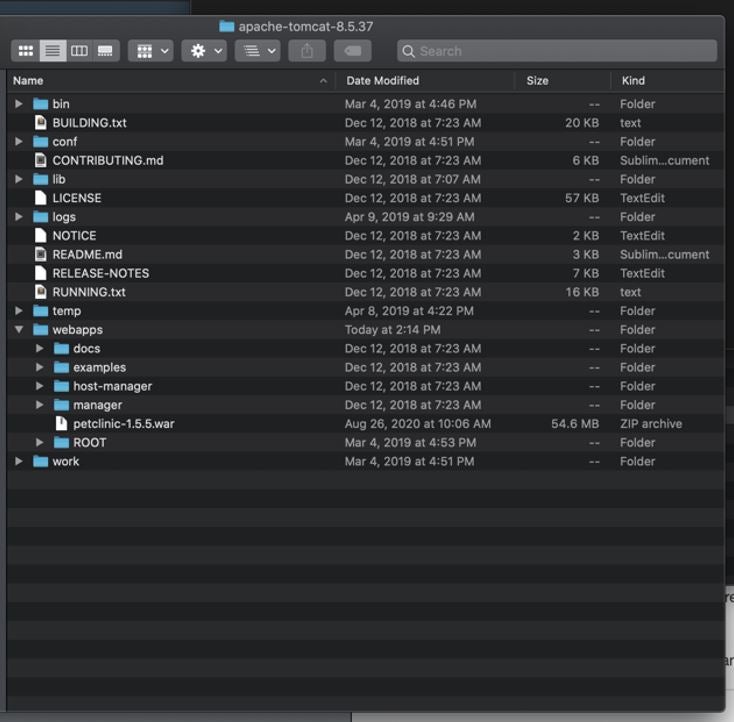Select the conf folder icon
Viewport: 734px width, 722px height.
point(41,141)
